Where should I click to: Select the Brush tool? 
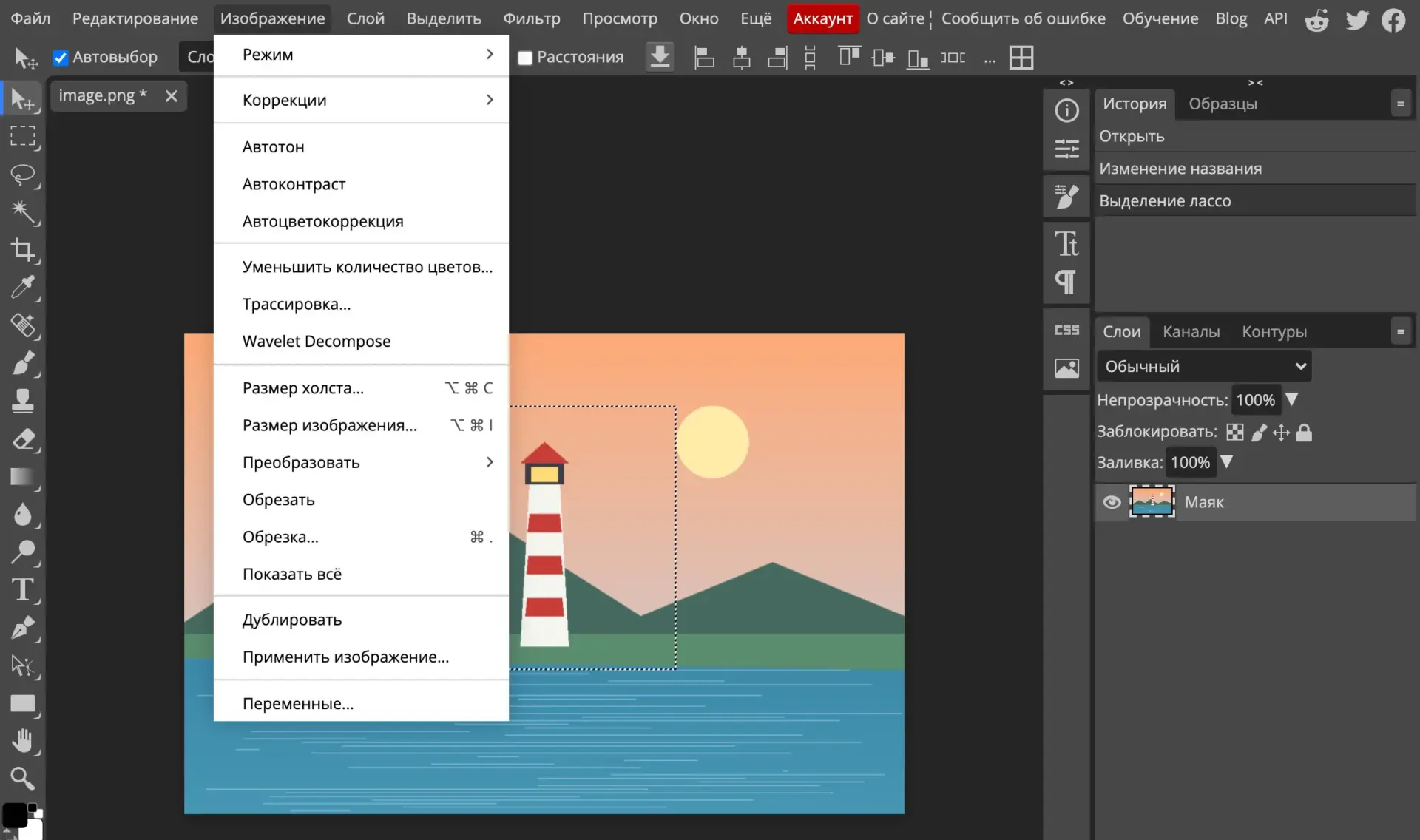pyautogui.click(x=22, y=363)
